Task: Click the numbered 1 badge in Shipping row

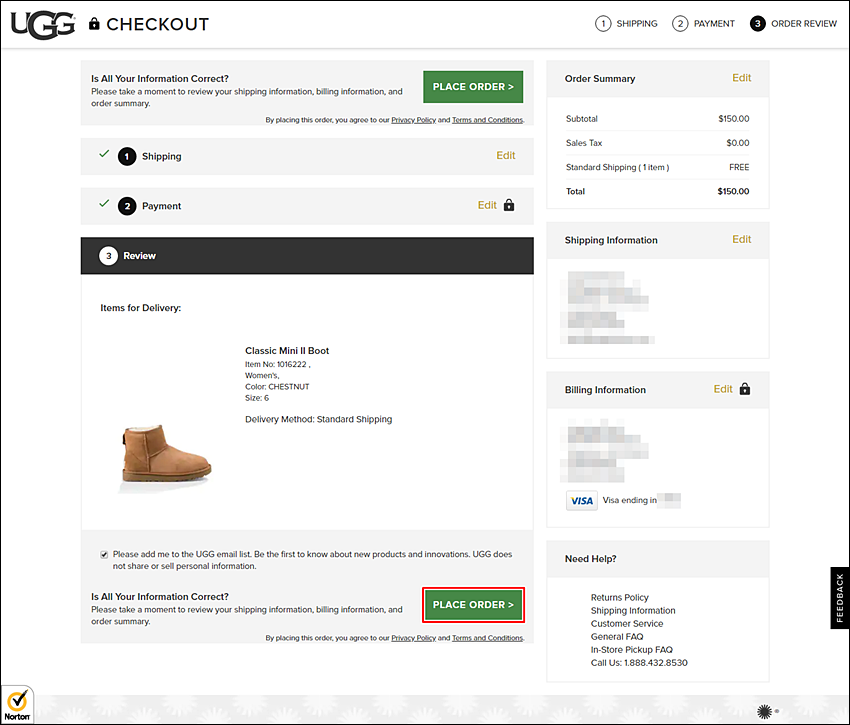Action: [127, 157]
